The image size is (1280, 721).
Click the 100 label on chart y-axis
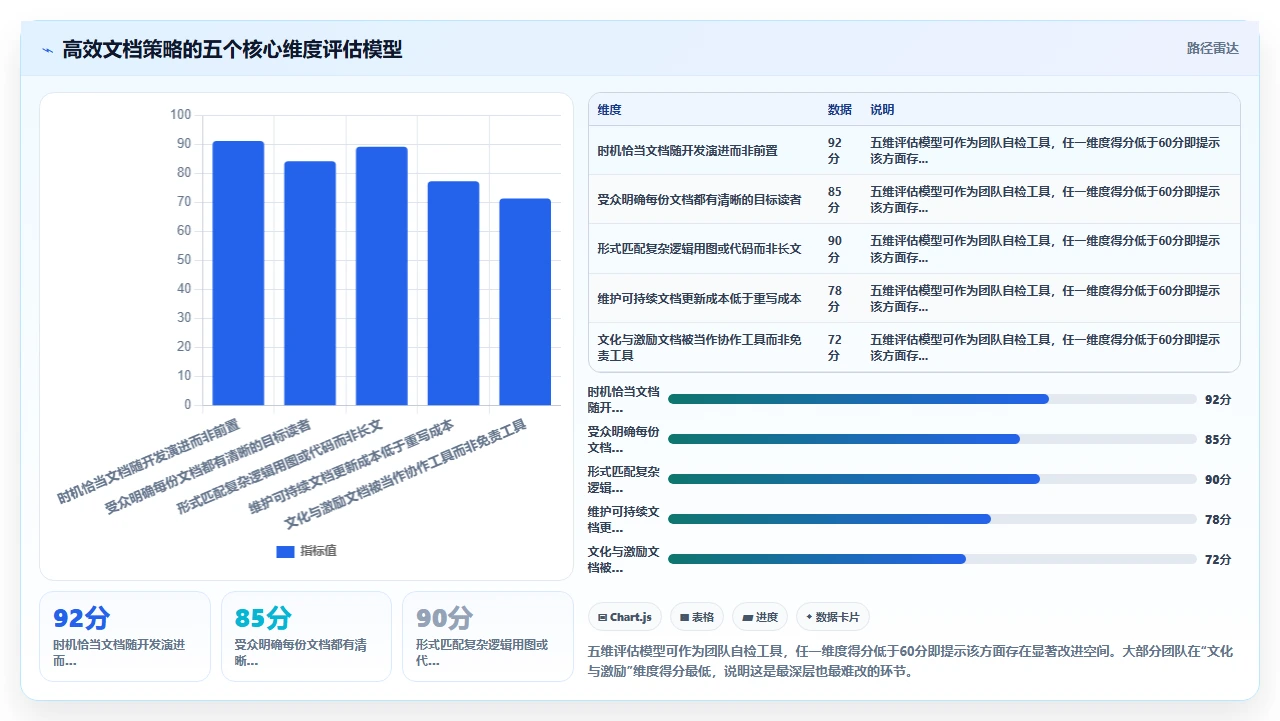coord(180,115)
